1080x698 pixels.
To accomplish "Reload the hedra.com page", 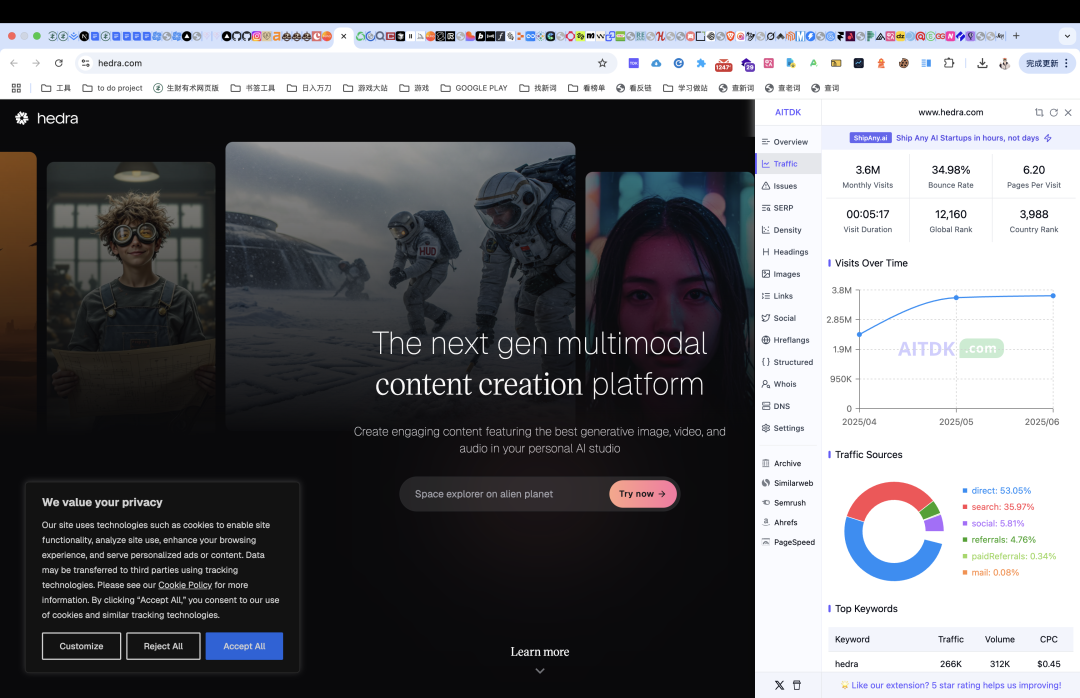I will [x=59, y=63].
